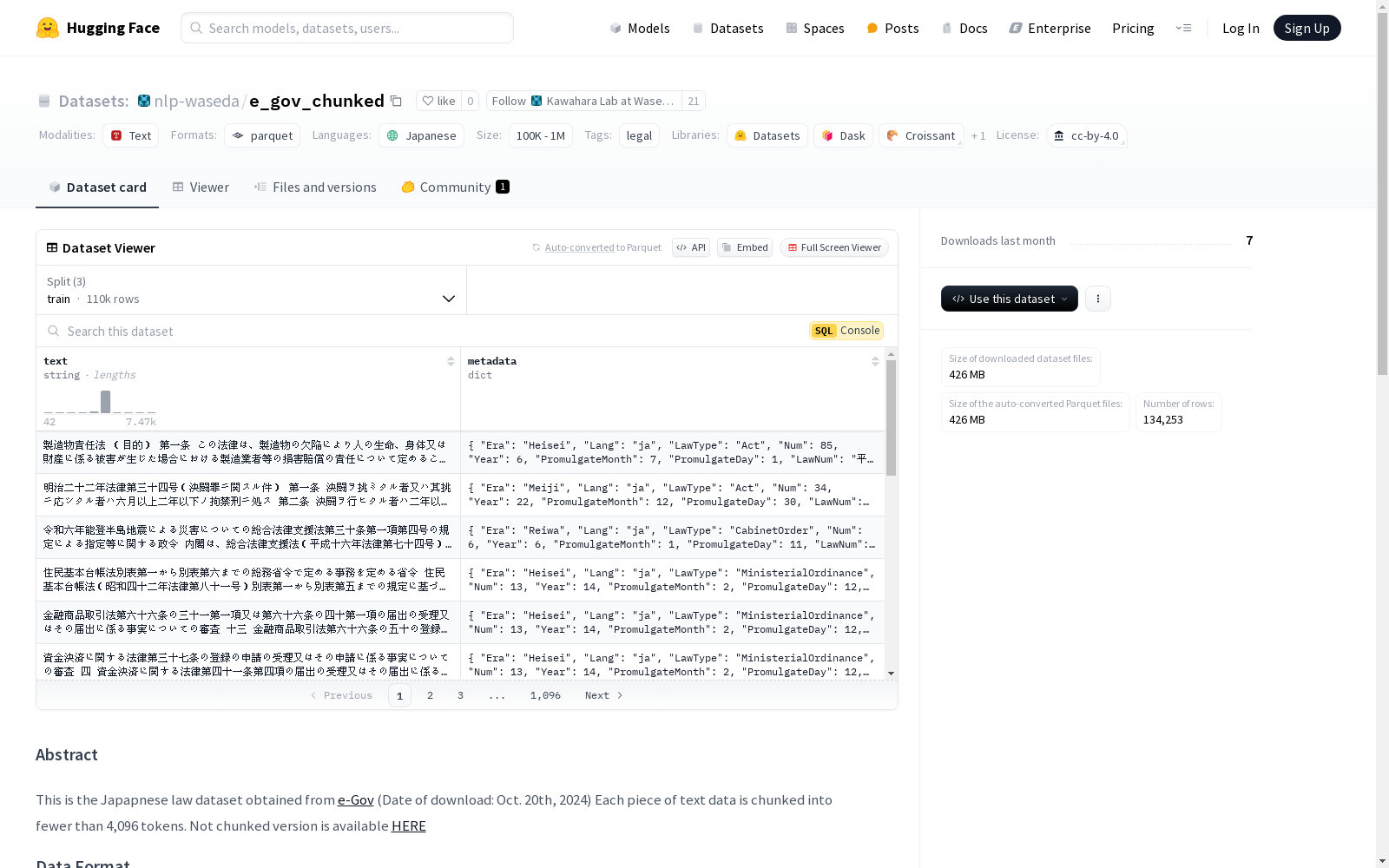Screen dimensions: 1389x868
Task: Open the API button
Action: [x=691, y=247]
